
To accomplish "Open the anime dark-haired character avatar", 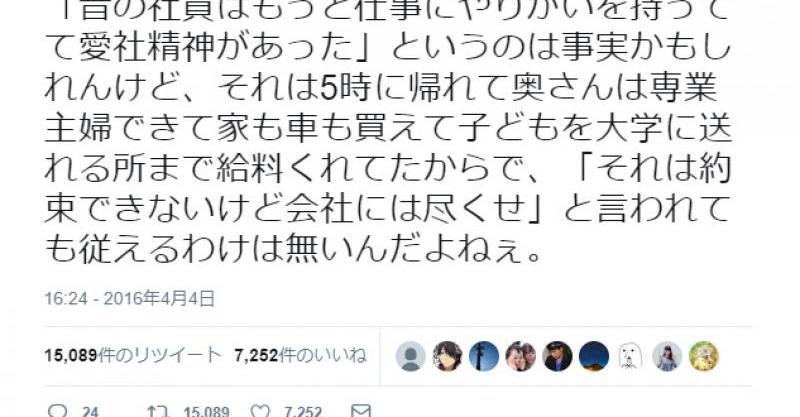I will (447, 356).
